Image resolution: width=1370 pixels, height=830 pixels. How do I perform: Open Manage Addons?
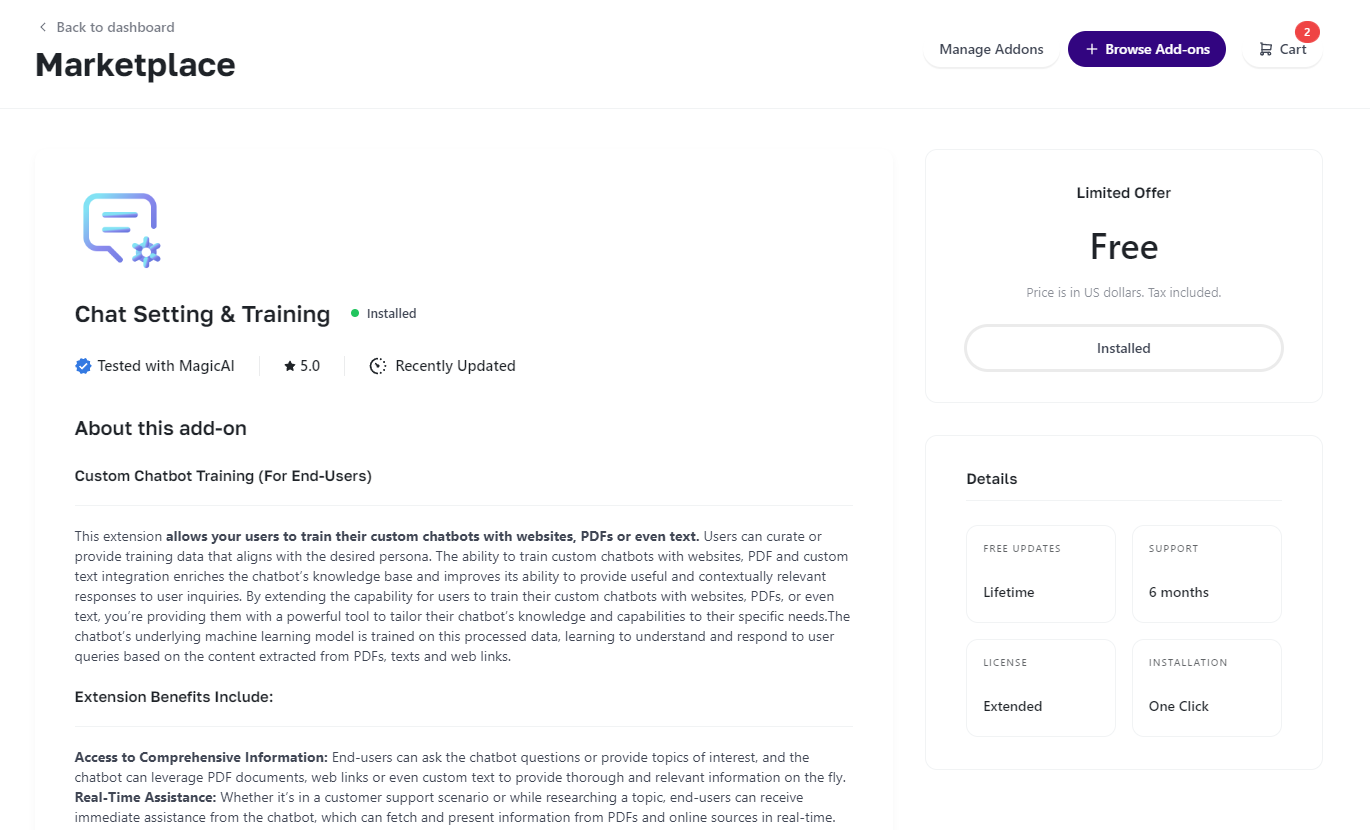tap(991, 49)
